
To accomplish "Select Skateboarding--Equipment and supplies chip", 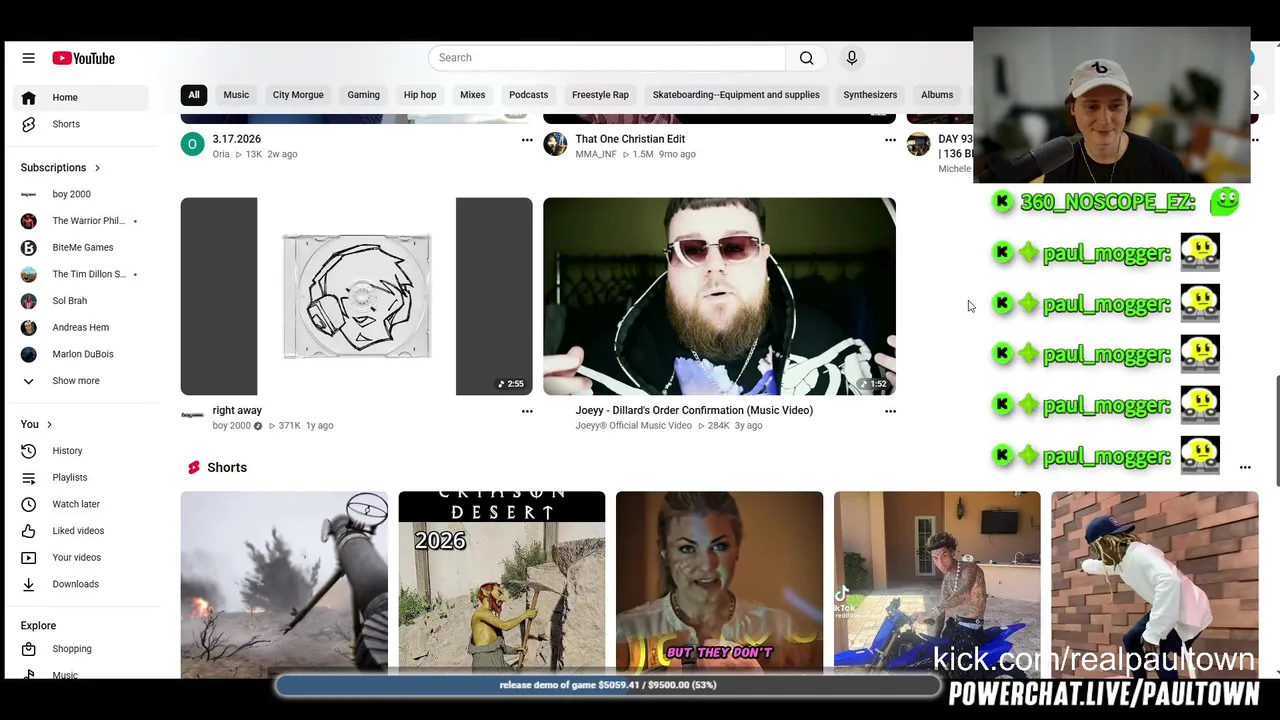I will point(736,95).
